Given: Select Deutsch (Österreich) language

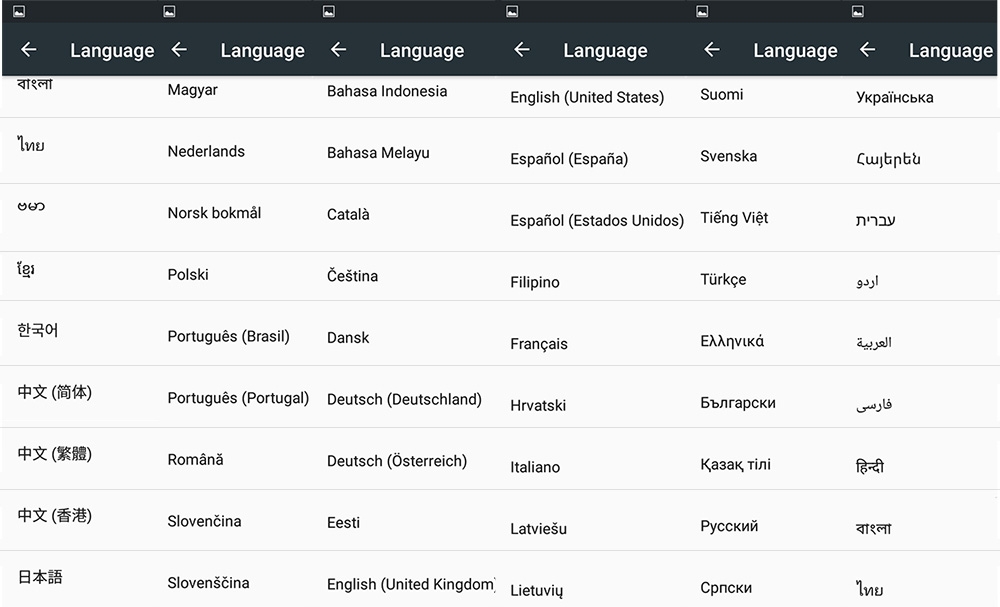Looking at the screenshot, I should (396, 461).
